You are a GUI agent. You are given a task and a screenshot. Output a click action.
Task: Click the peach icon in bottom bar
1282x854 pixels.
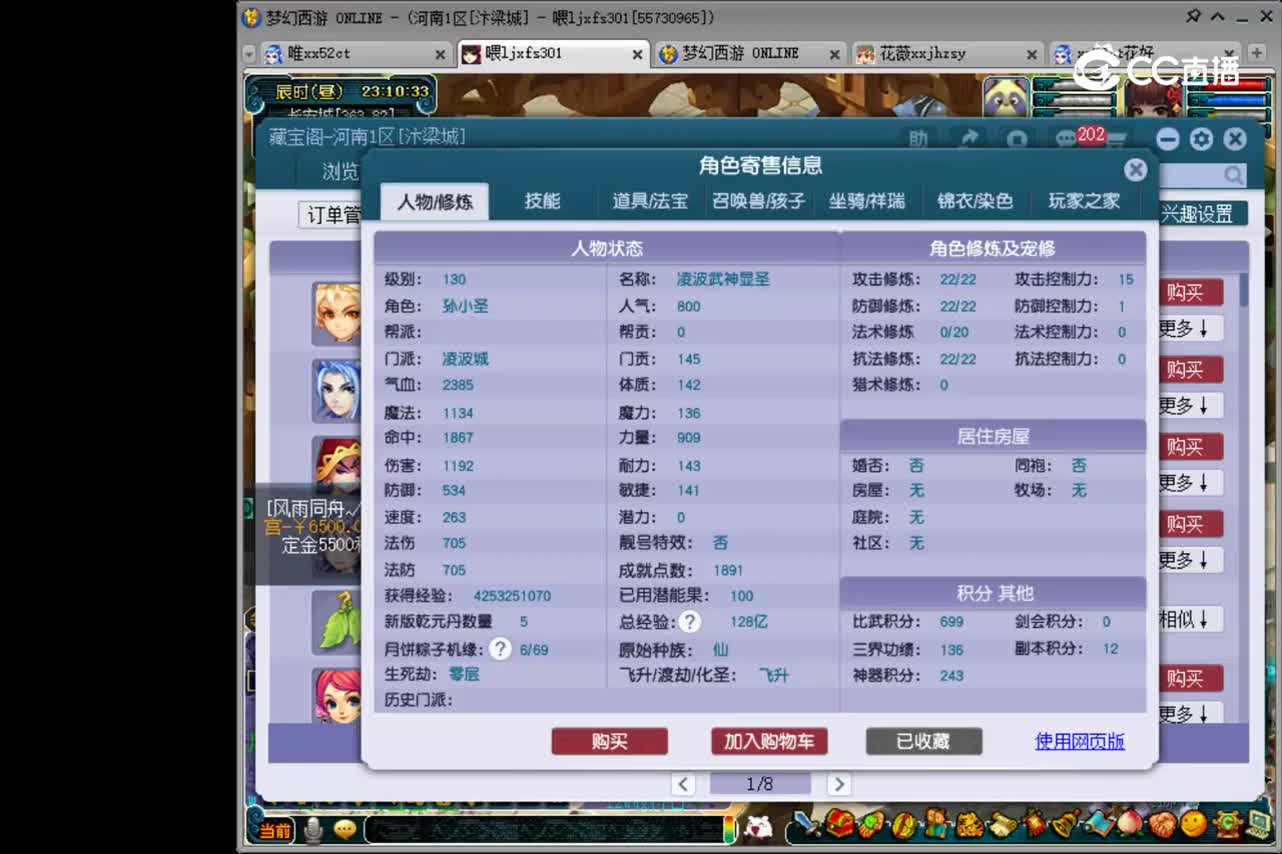[x=1130, y=824]
